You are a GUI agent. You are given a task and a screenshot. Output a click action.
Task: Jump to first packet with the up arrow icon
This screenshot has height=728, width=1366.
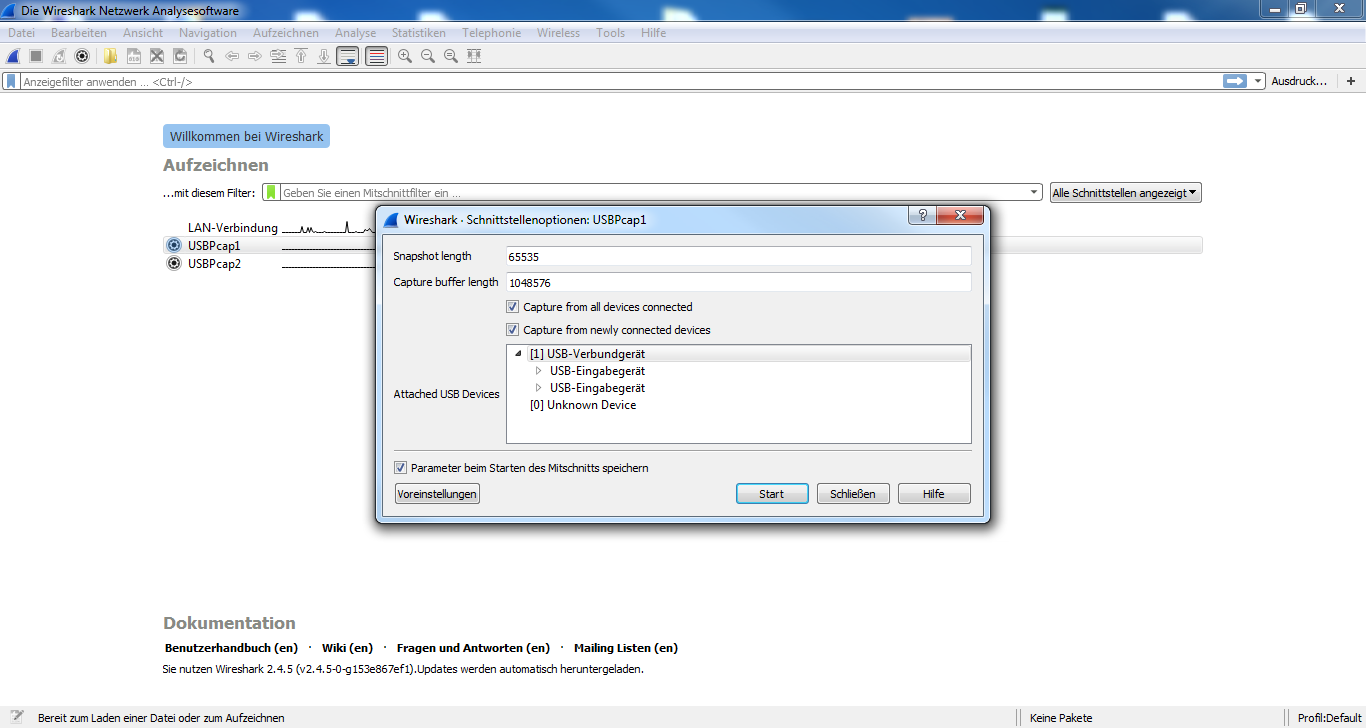coord(301,57)
